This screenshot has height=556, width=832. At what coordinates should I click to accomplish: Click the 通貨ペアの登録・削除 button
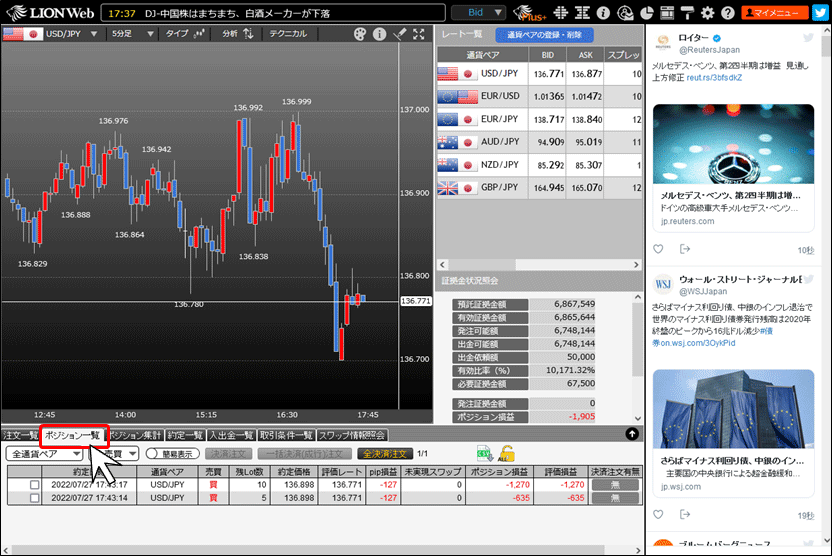click(544, 35)
